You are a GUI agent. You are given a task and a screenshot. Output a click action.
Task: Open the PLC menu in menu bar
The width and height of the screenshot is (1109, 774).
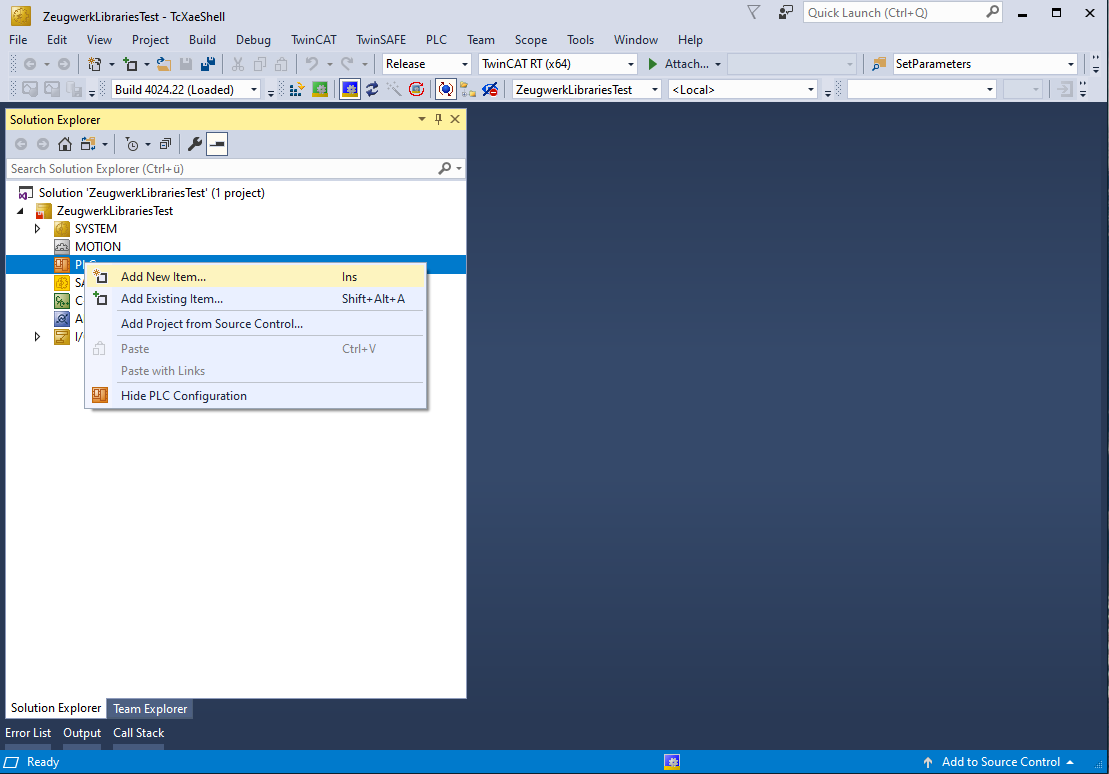coord(436,40)
